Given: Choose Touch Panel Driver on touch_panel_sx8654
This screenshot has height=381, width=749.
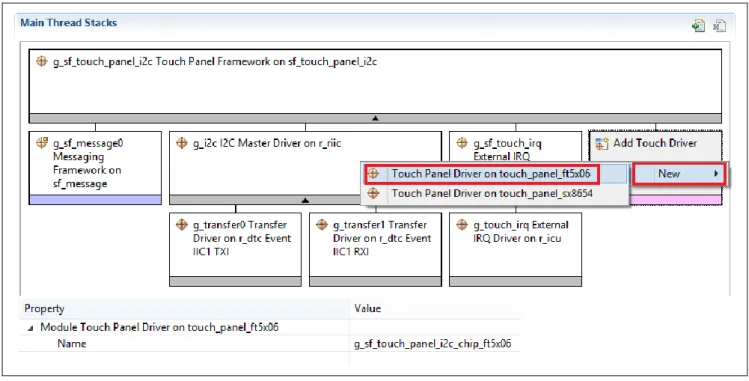Looking at the screenshot, I should 495,193.
